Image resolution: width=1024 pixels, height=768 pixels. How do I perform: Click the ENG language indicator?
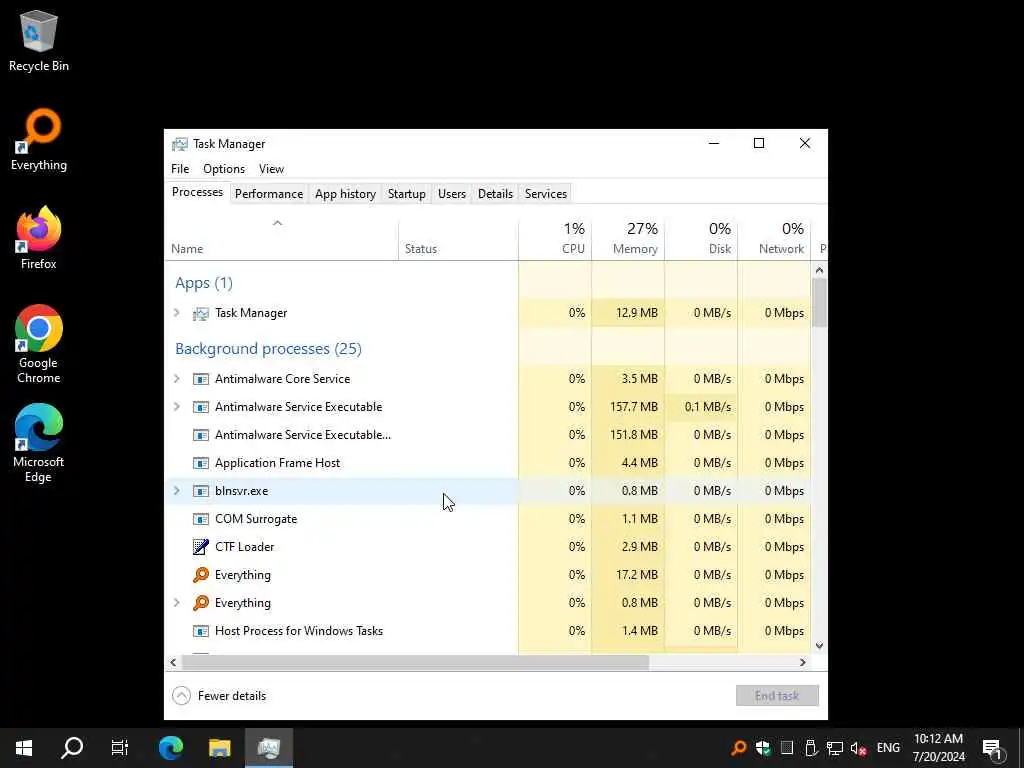tap(888, 748)
